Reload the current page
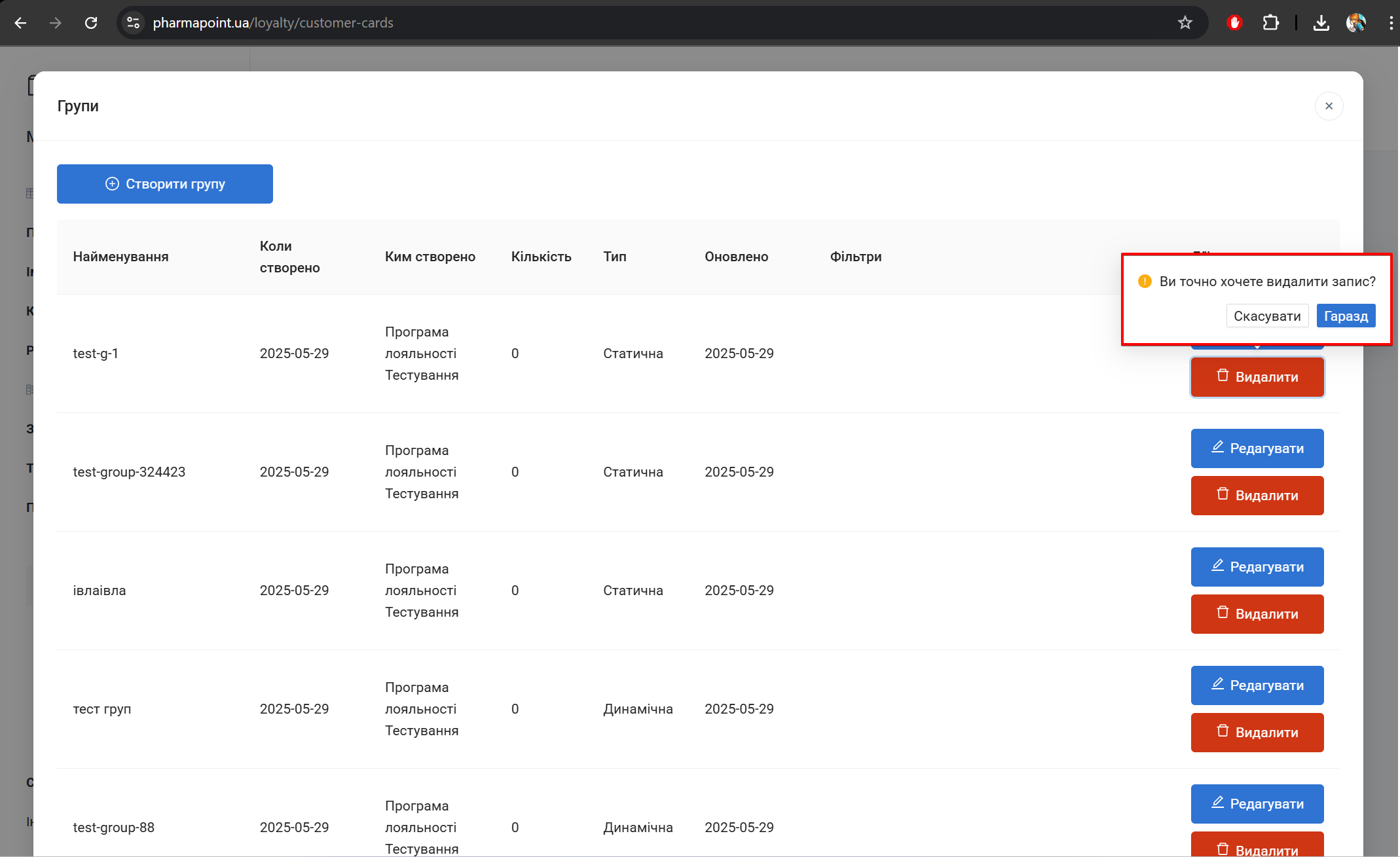 (91, 23)
